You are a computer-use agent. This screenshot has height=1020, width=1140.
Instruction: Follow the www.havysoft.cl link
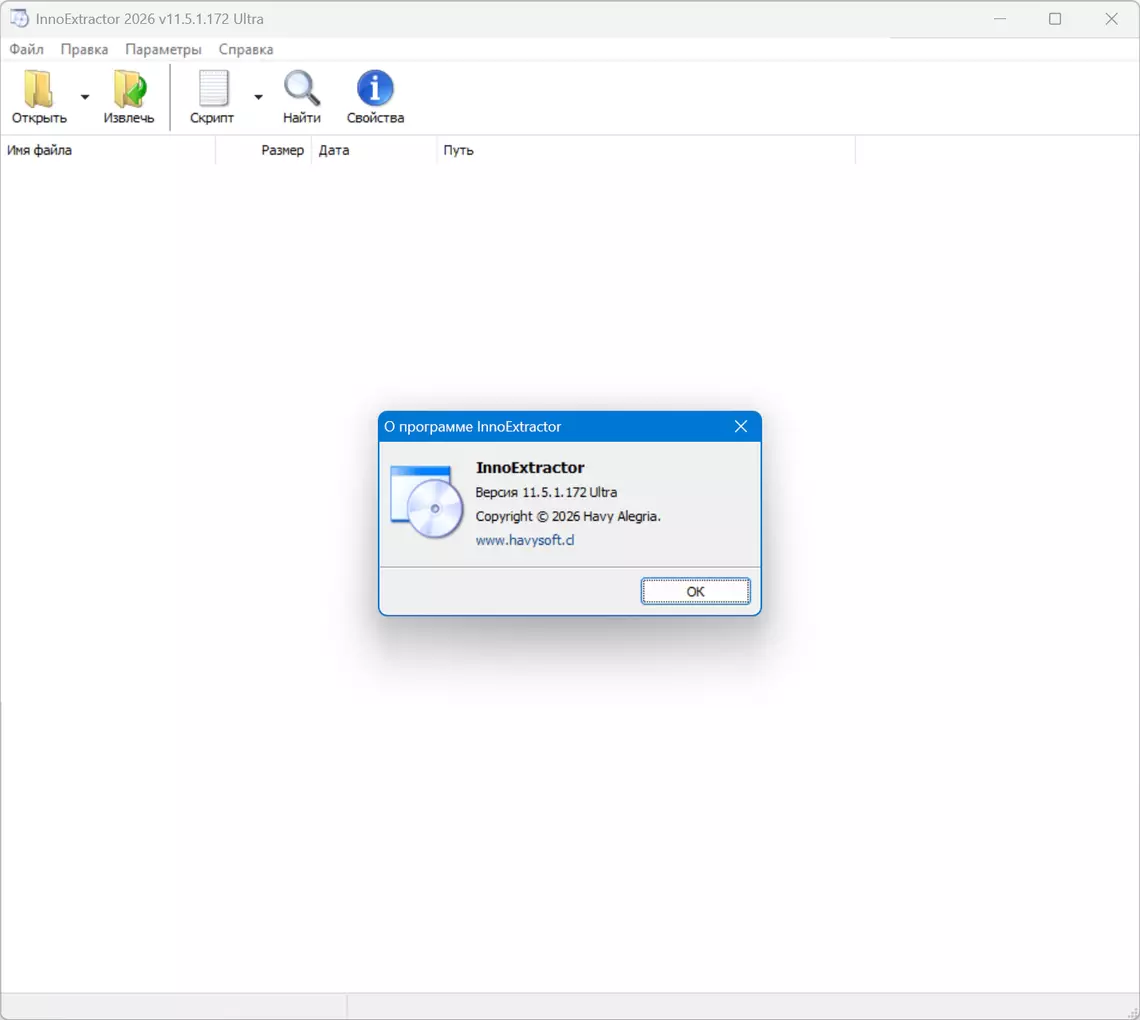[525, 540]
